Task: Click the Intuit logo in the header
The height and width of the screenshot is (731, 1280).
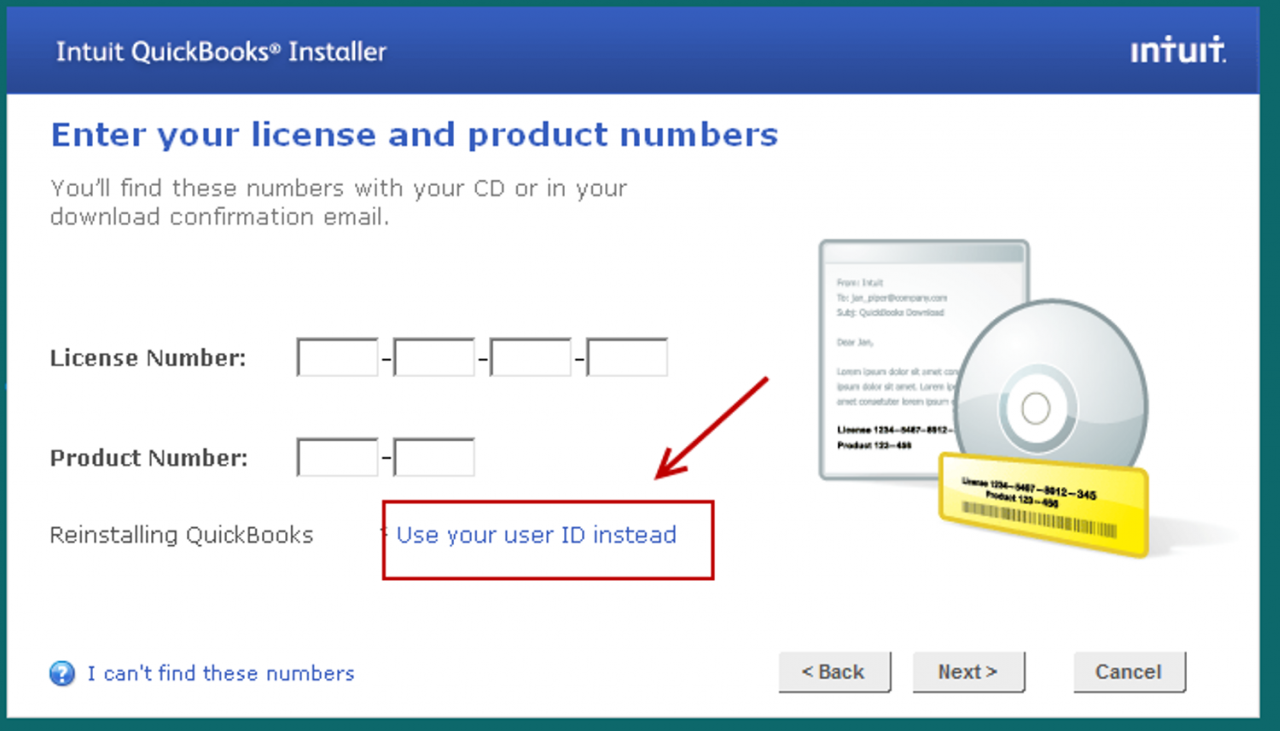Action: [1178, 51]
